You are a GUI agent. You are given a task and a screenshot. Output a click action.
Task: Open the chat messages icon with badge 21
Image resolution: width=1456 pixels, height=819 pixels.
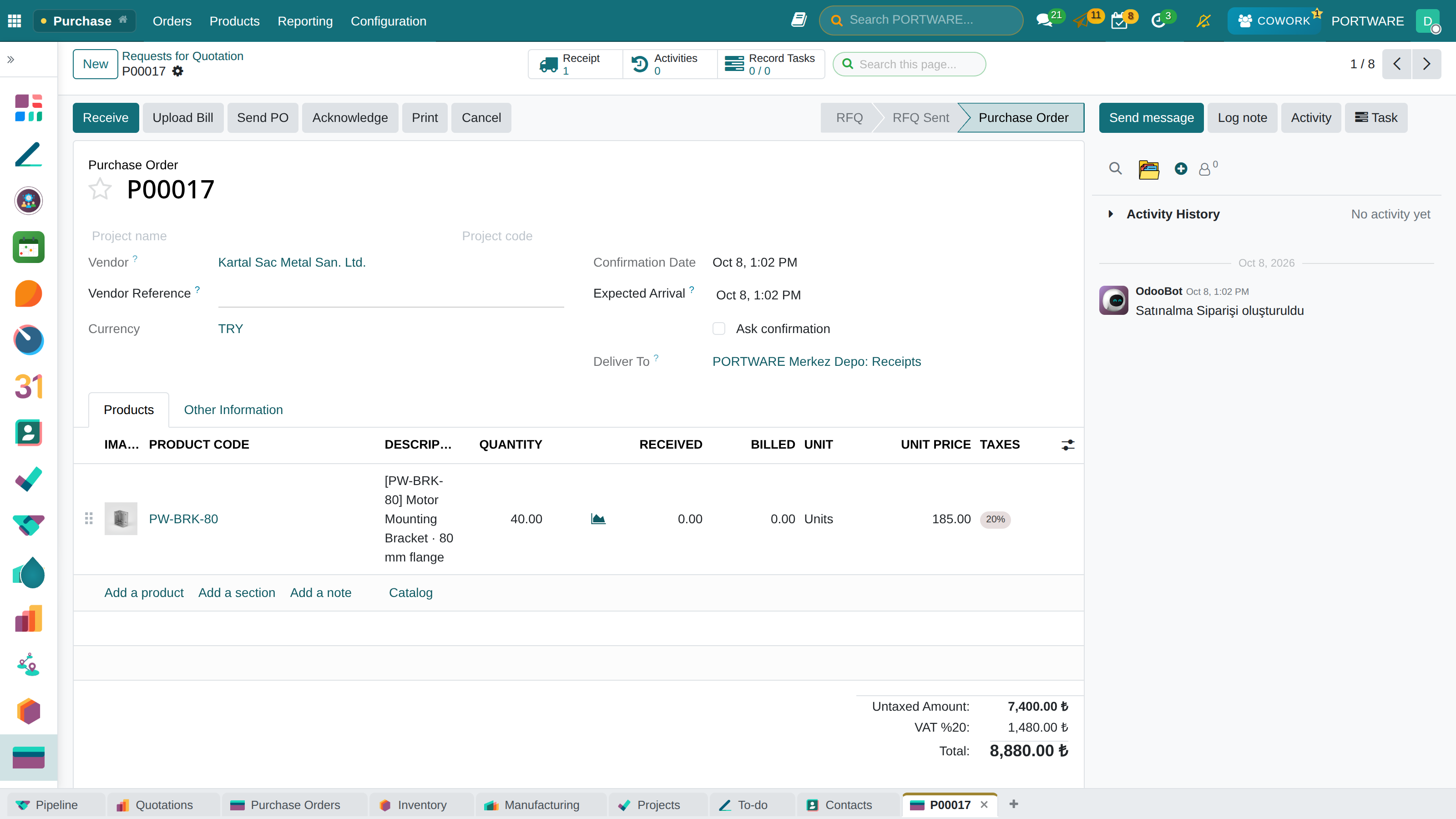click(x=1045, y=21)
